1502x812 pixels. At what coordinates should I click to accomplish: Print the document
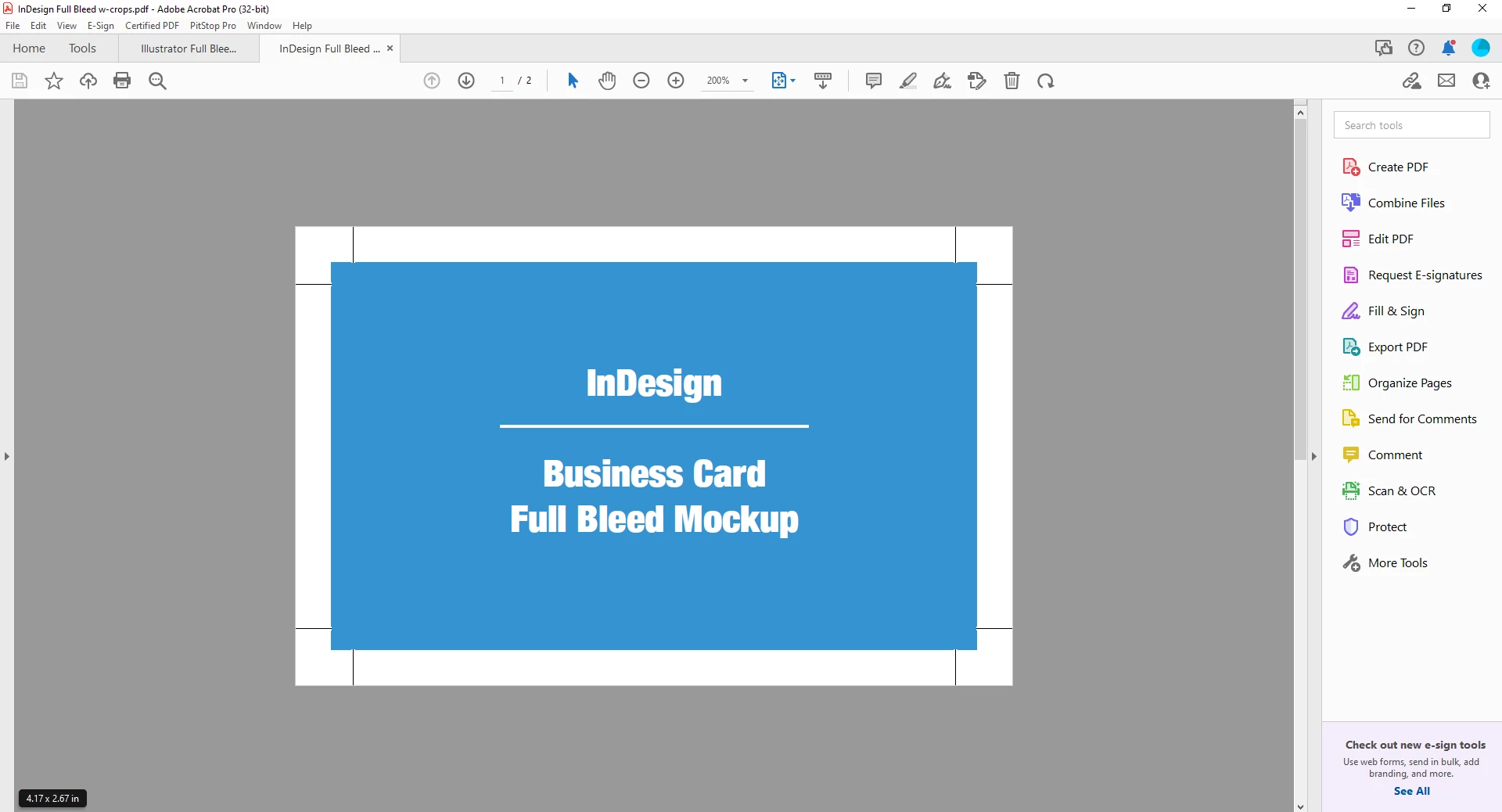[122, 81]
